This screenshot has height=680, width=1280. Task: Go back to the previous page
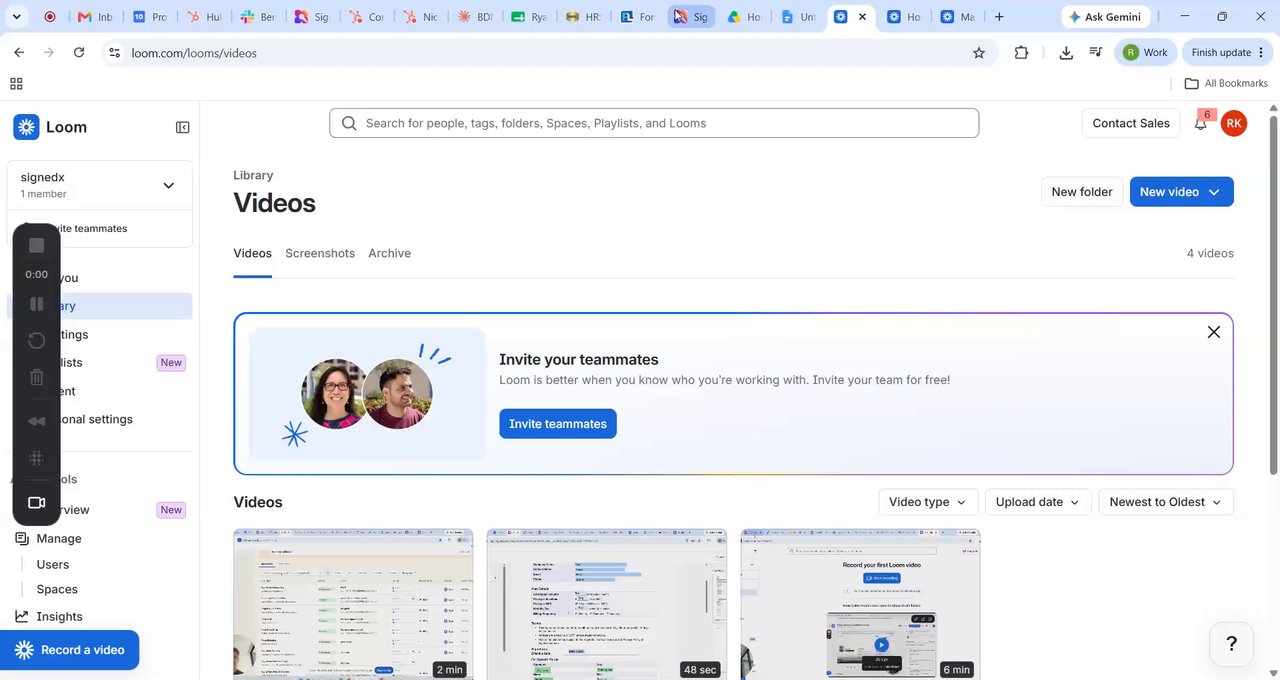point(19,53)
